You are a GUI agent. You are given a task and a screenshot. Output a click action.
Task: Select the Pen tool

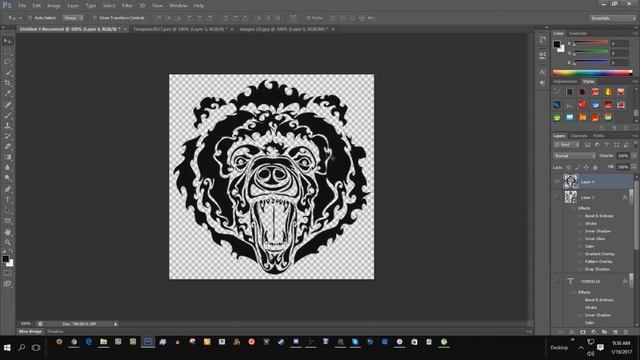(7, 189)
